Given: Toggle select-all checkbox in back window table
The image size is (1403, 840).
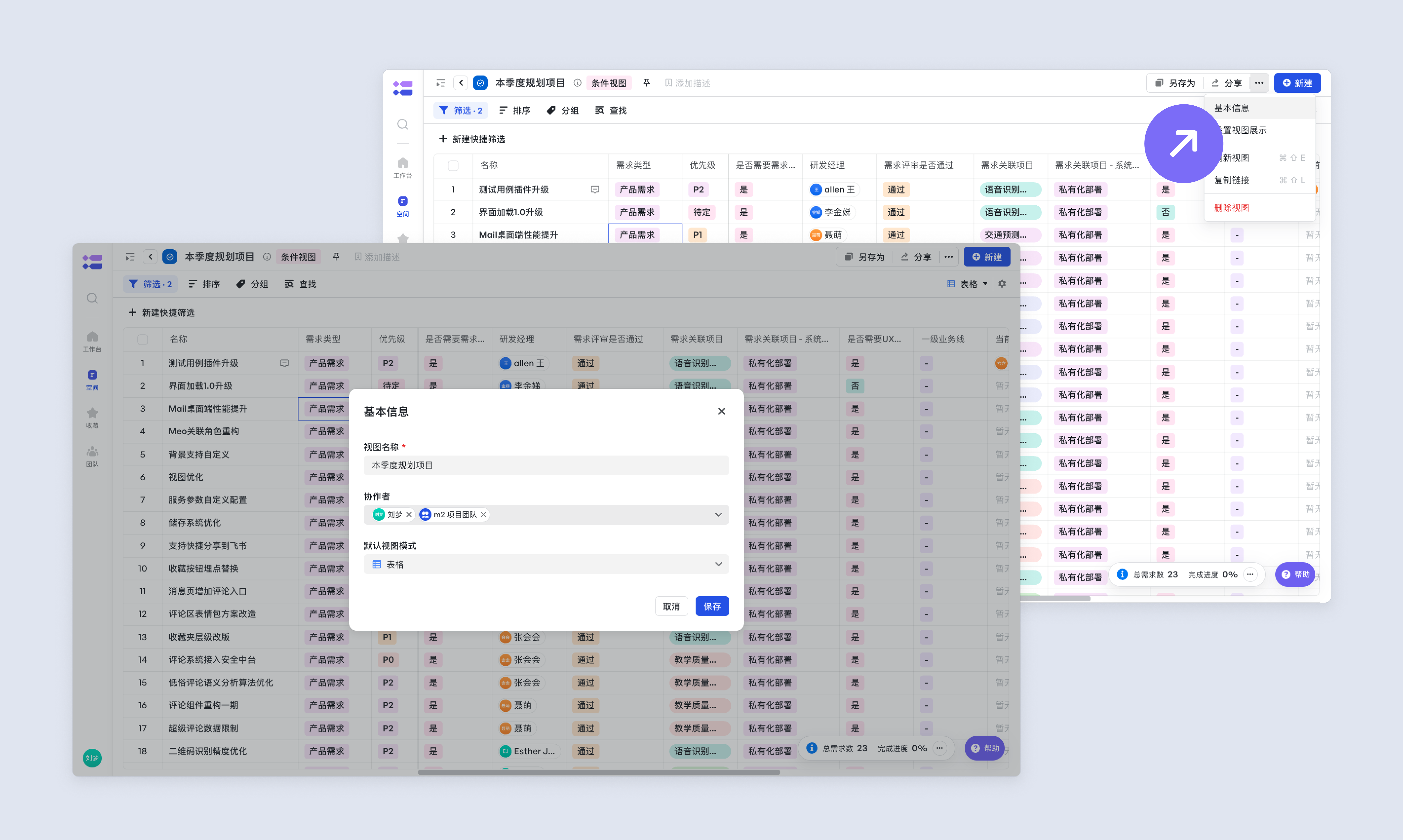Looking at the screenshot, I should pyautogui.click(x=453, y=166).
